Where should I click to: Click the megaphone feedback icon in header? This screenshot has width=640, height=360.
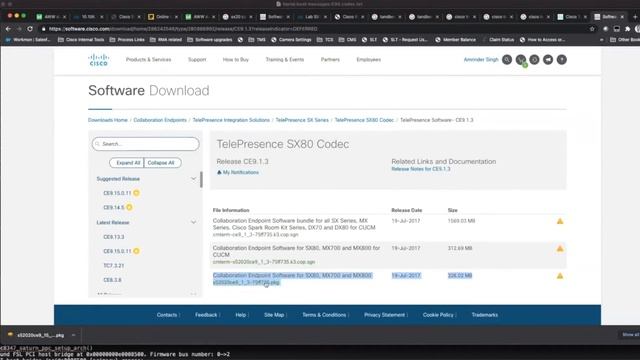coord(548,60)
